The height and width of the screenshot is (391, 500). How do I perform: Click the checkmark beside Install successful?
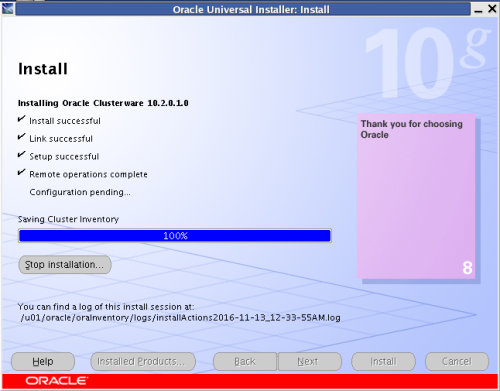21,119
